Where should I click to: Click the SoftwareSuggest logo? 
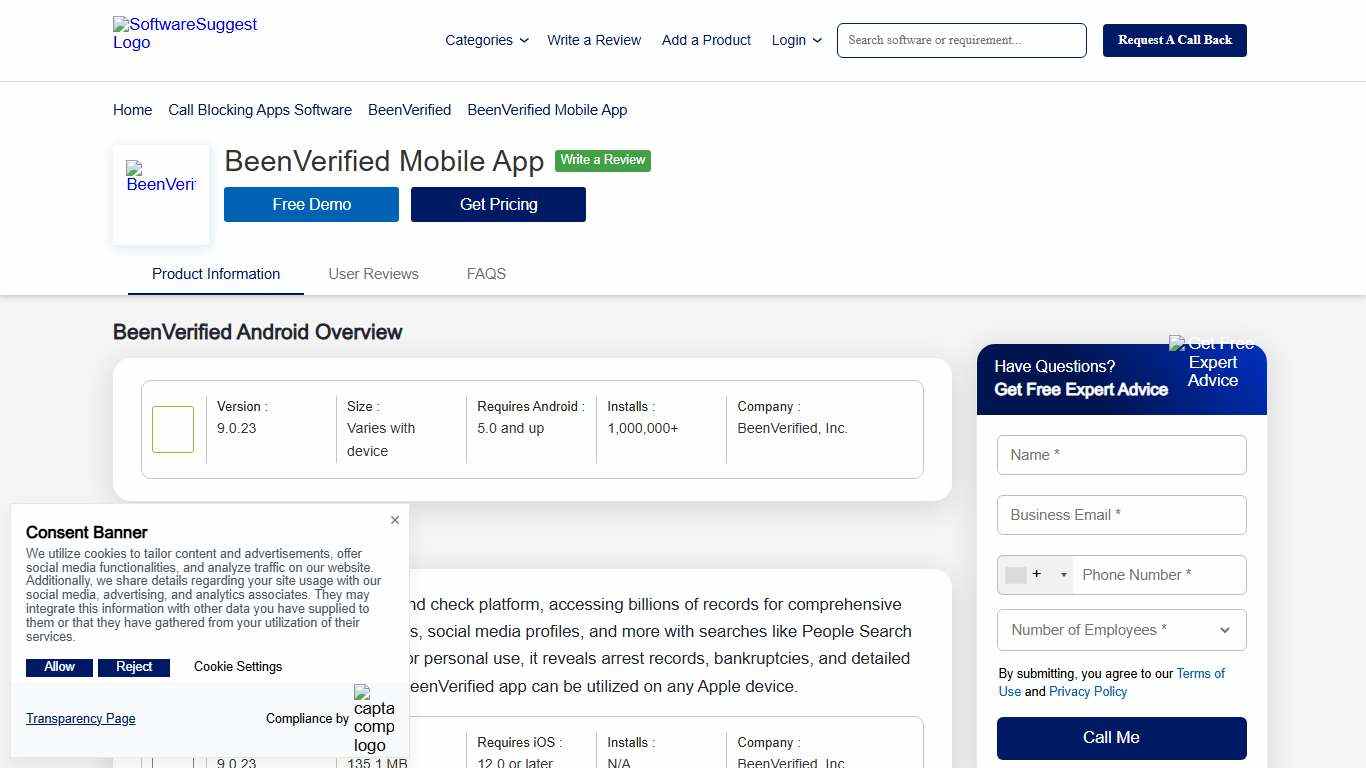tap(184, 34)
